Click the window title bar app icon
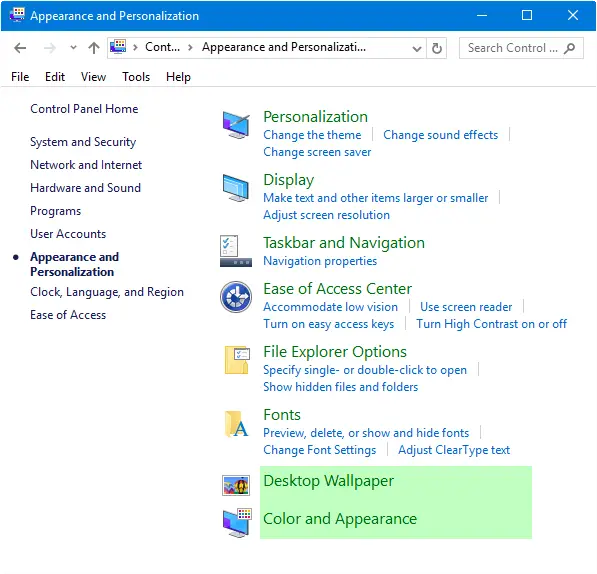597x574 pixels. (x=17, y=15)
